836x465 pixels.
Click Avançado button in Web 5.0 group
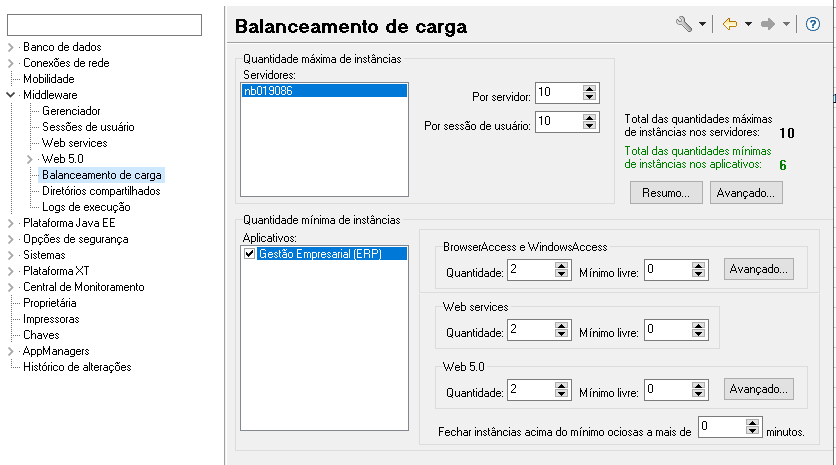(x=758, y=389)
